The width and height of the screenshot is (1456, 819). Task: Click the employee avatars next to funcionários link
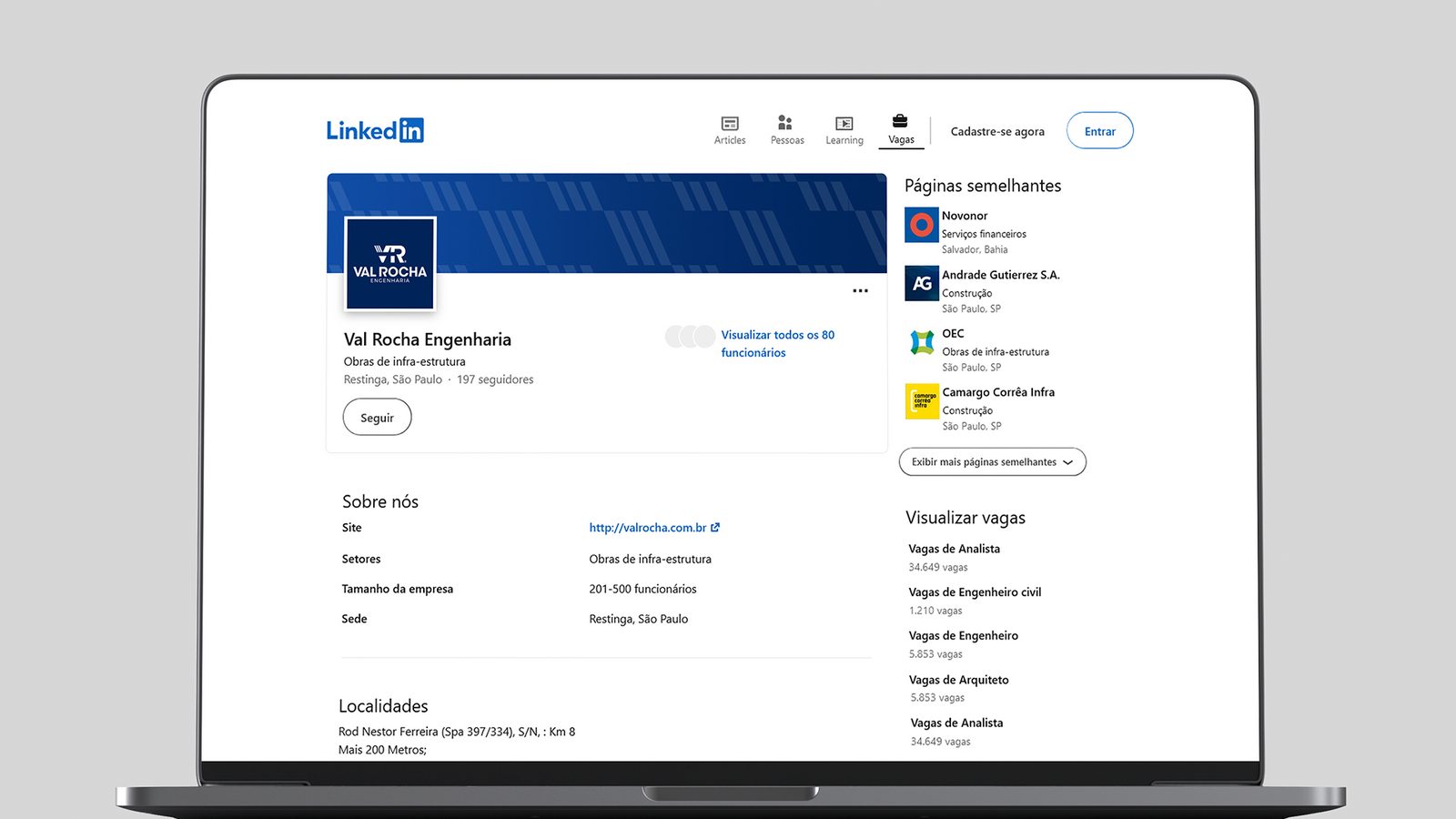[x=691, y=337]
